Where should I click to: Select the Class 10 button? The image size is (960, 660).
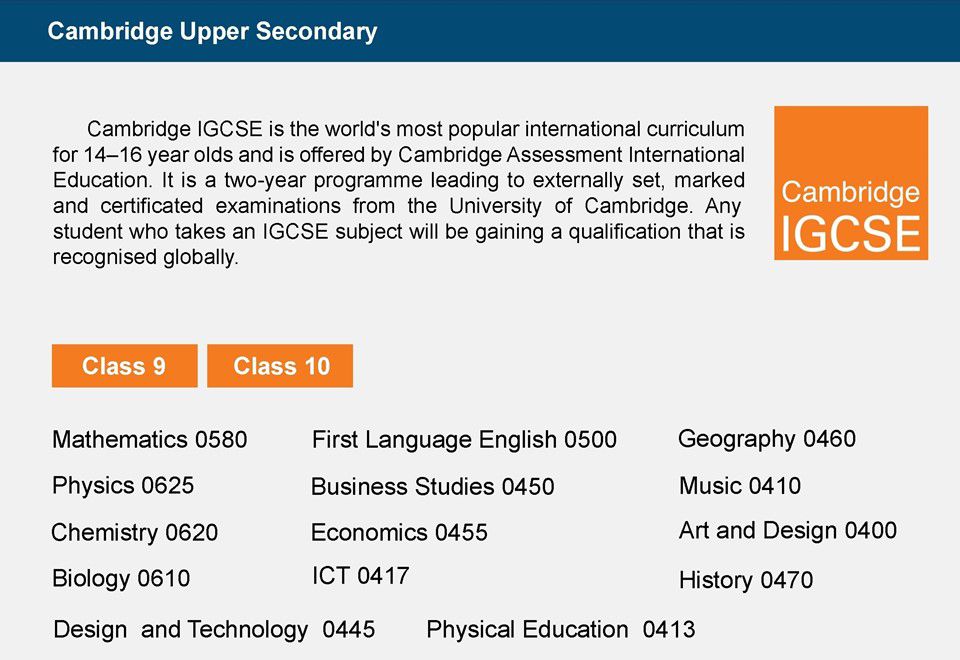coord(280,366)
